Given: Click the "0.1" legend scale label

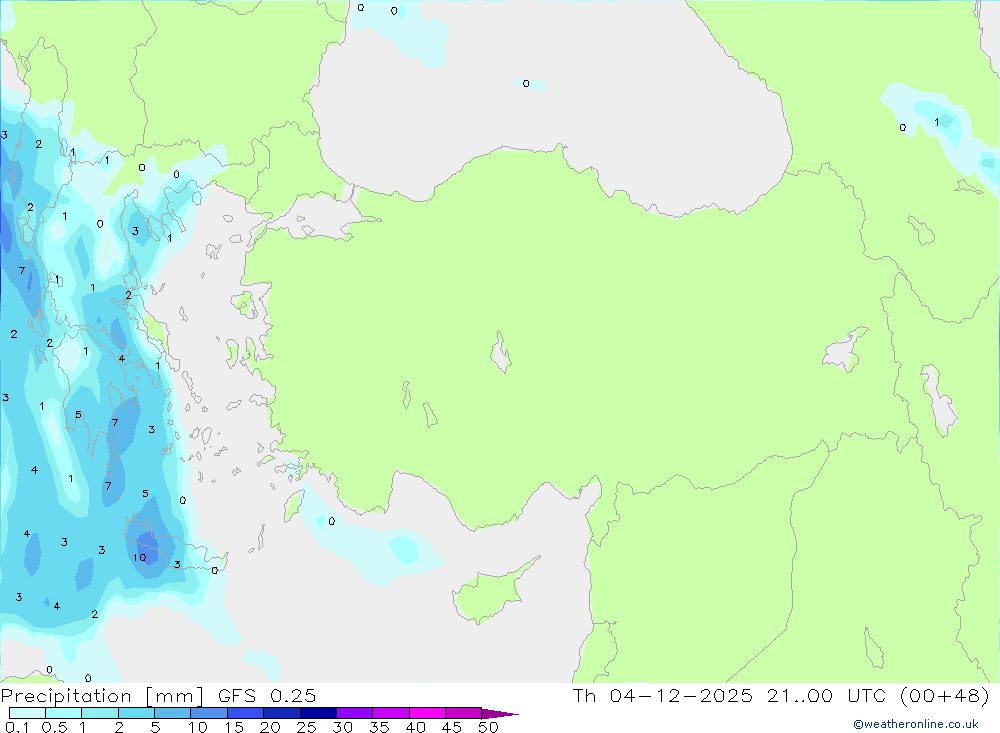Looking at the screenshot, I should click(17, 727).
